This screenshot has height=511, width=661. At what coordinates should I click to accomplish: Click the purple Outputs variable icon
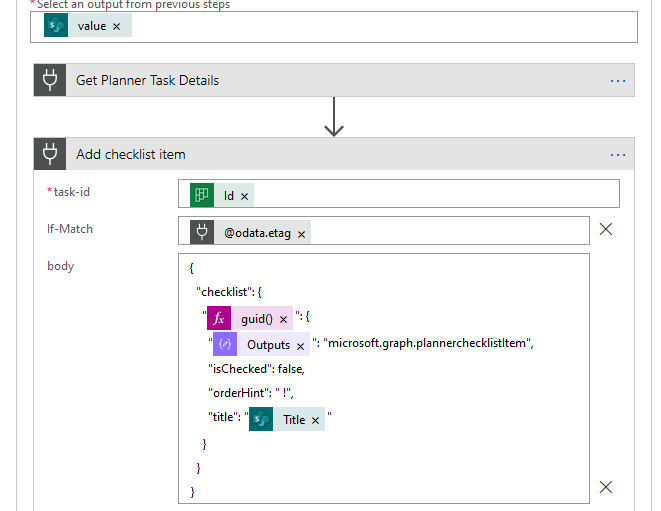225,345
